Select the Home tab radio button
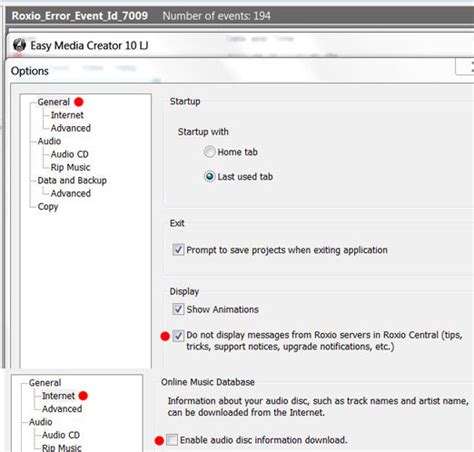The image size is (474, 452). pos(209,152)
